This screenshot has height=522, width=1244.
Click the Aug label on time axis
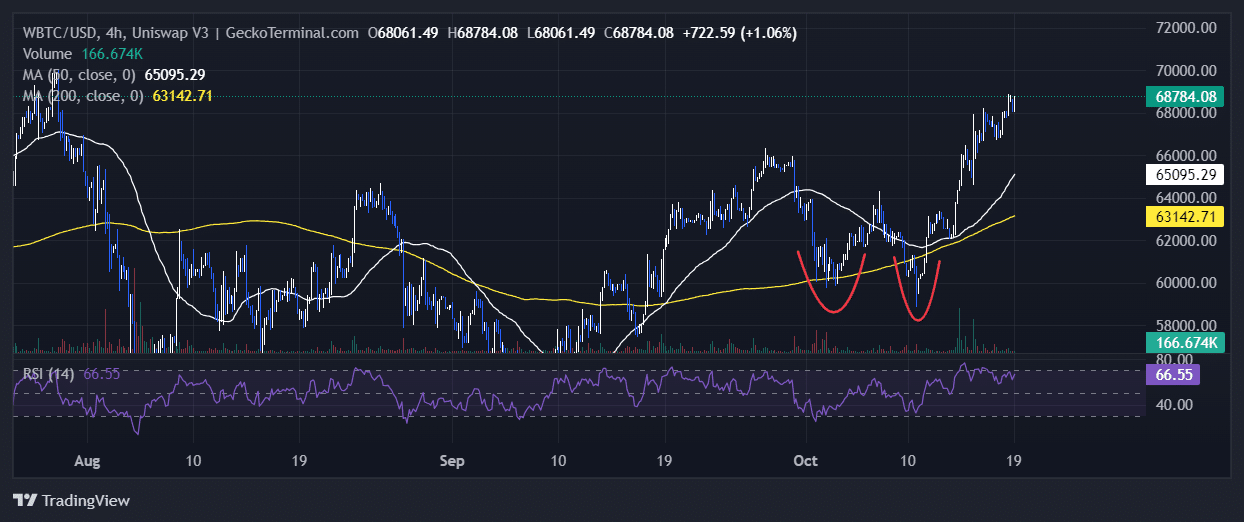[88, 462]
